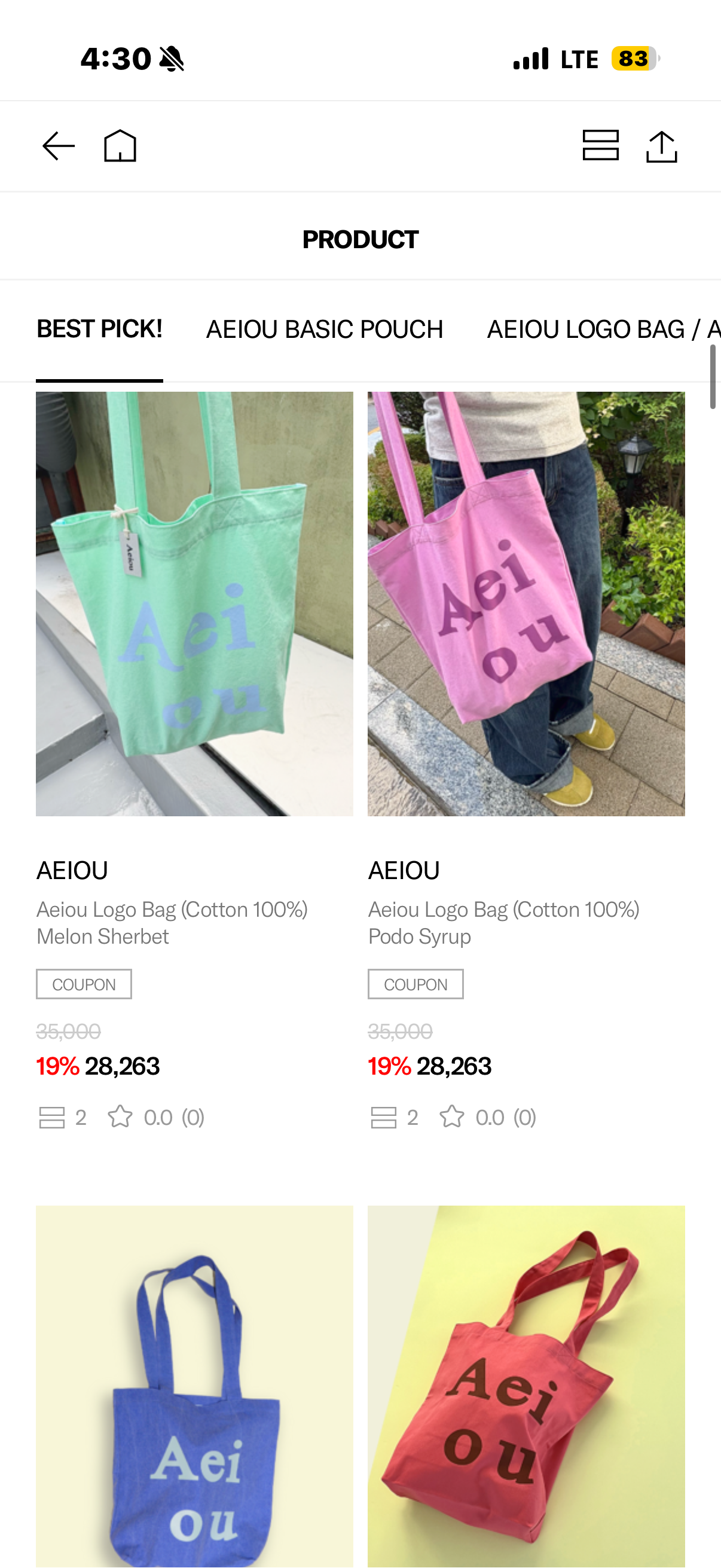The height and width of the screenshot is (1568, 721).
Task: Tap snap count icon under Melon Sherbet
Action: click(x=52, y=1117)
